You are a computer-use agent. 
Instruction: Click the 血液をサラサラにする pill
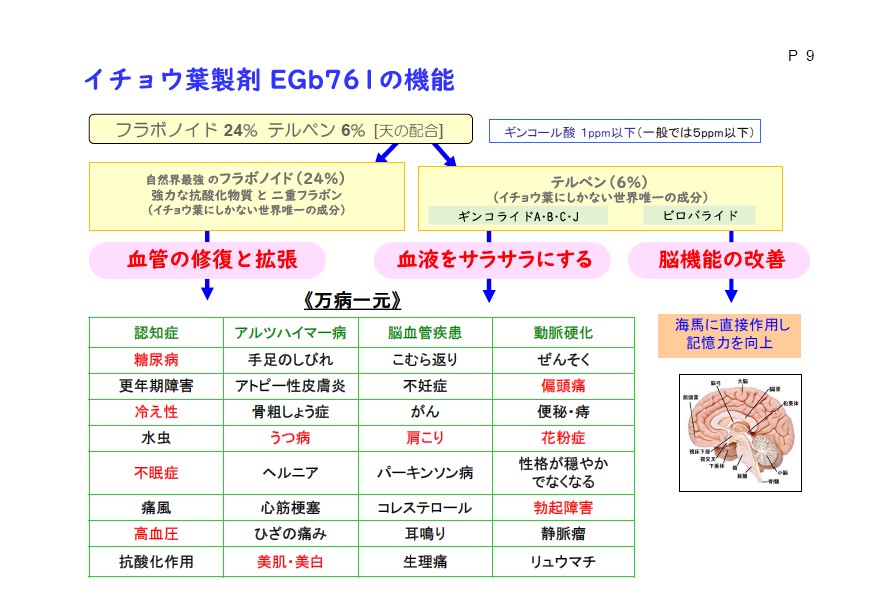pyautogui.click(x=492, y=260)
